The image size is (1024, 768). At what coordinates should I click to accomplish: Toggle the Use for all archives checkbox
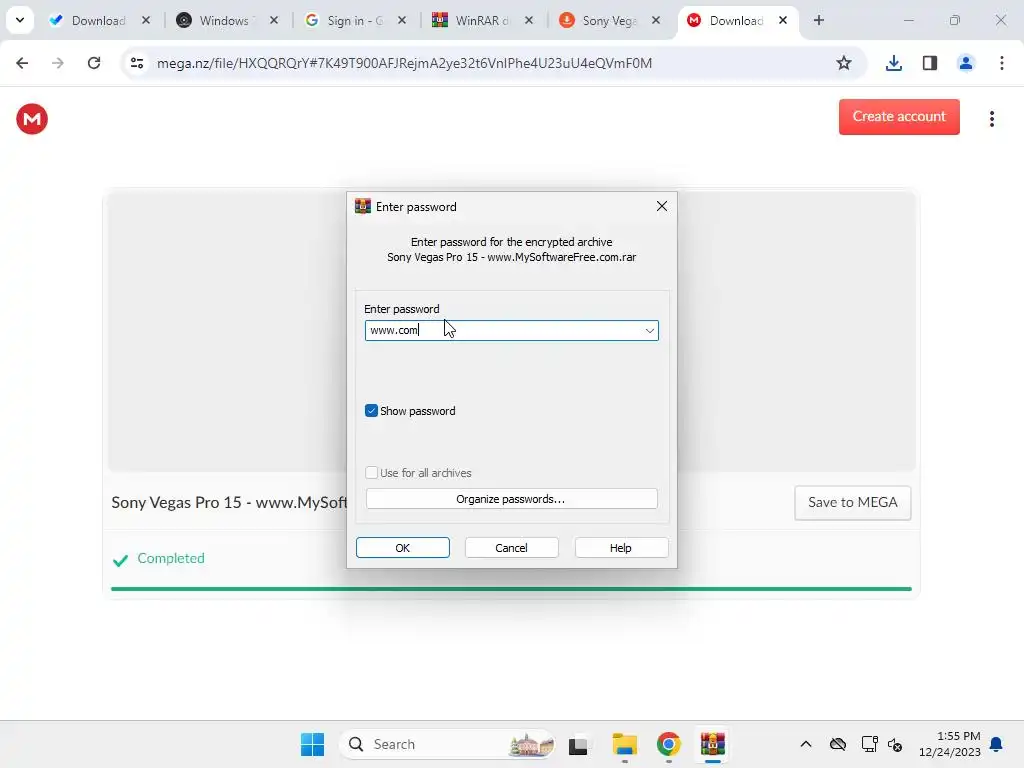[x=371, y=473]
